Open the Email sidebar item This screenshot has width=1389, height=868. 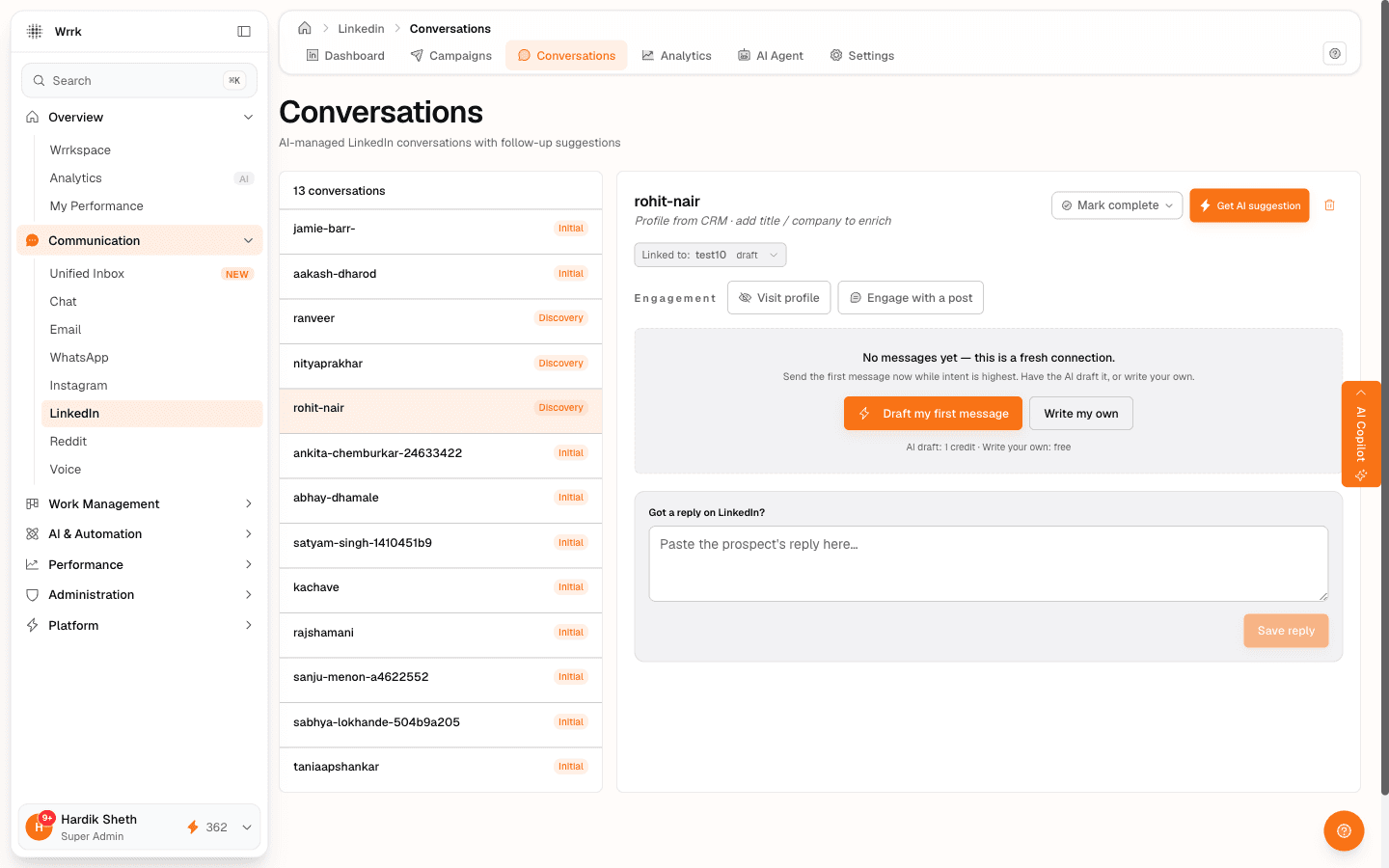151,330
